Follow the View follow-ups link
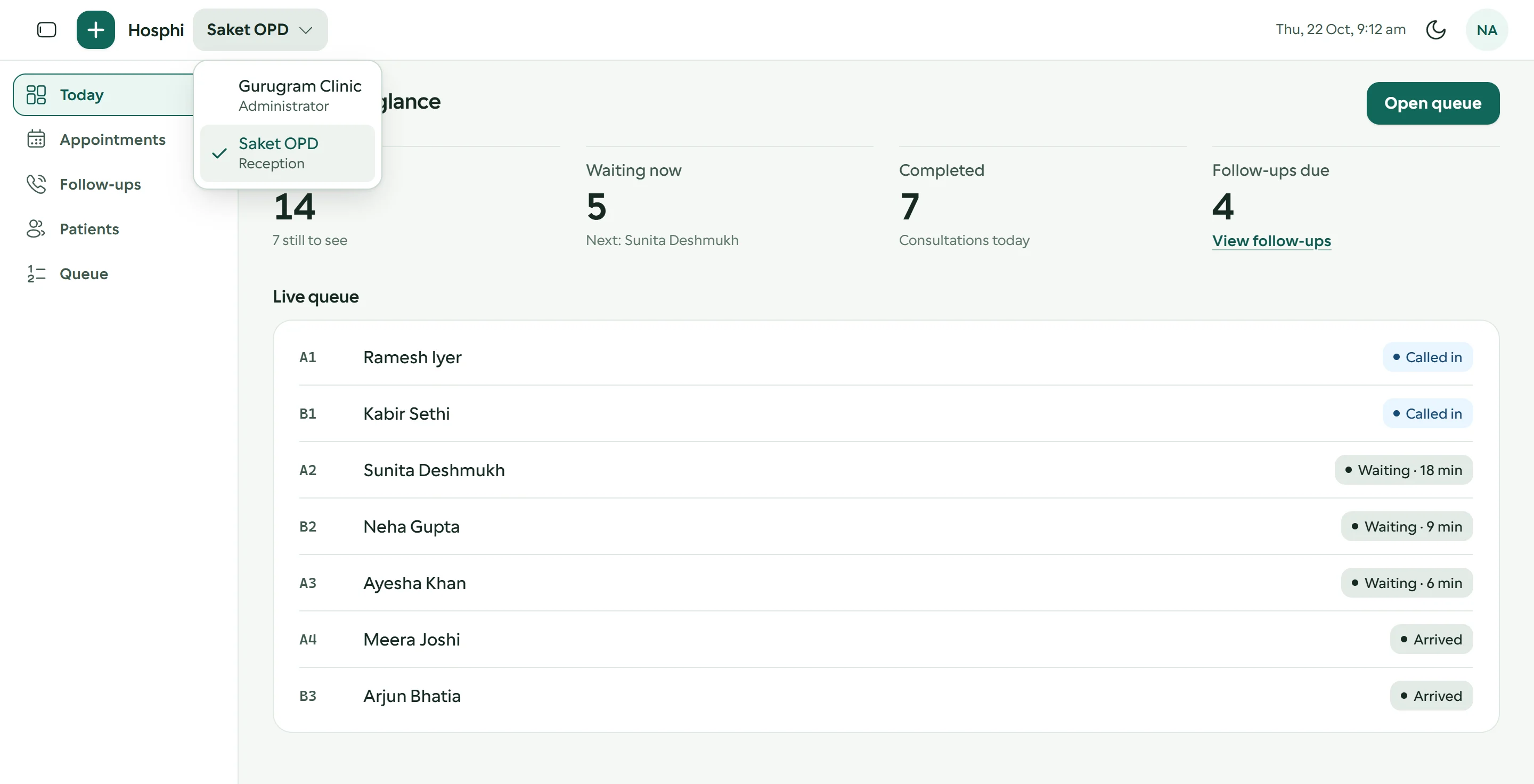This screenshot has width=1534, height=784. click(1271, 241)
